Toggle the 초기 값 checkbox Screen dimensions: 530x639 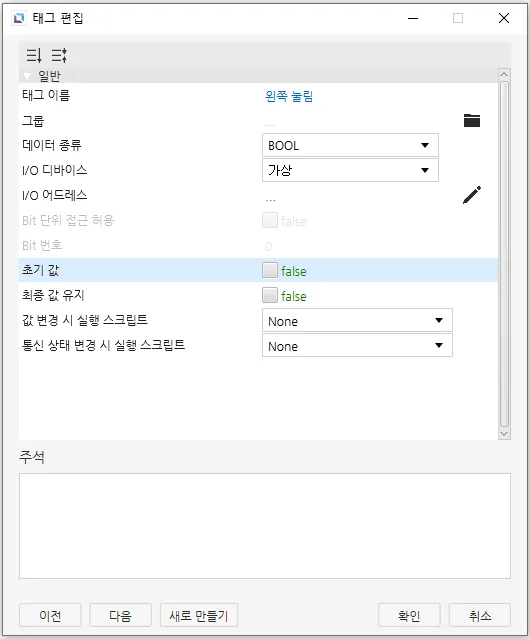click(x=270, y=270)
